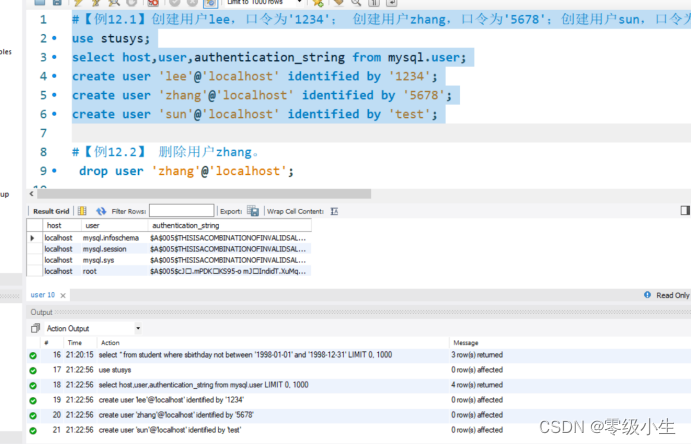The image size is (691, 445).
Task: Click the root row authentication string cell
Action: [228, 271]
